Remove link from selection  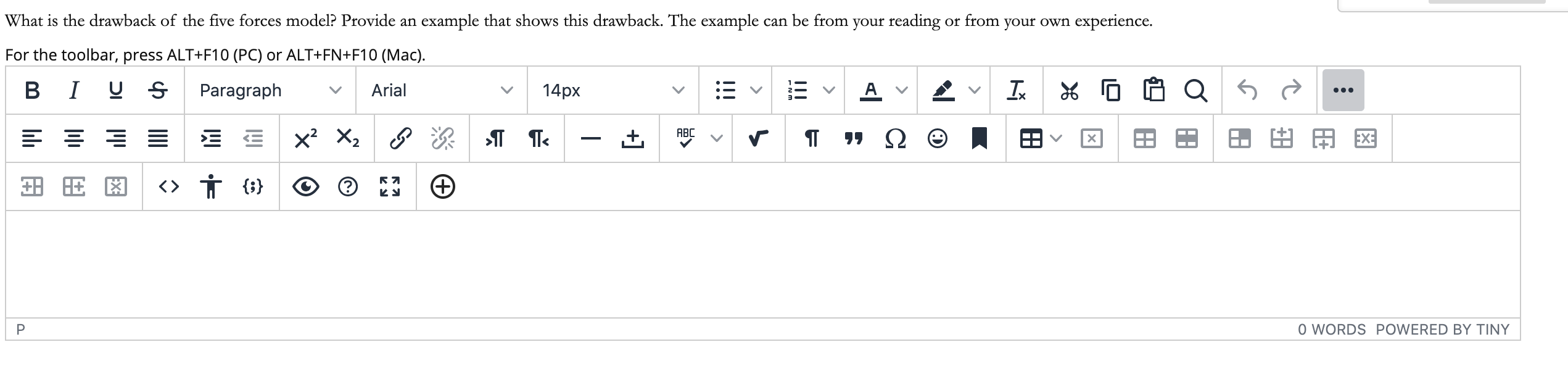click(x=443, y=138)
